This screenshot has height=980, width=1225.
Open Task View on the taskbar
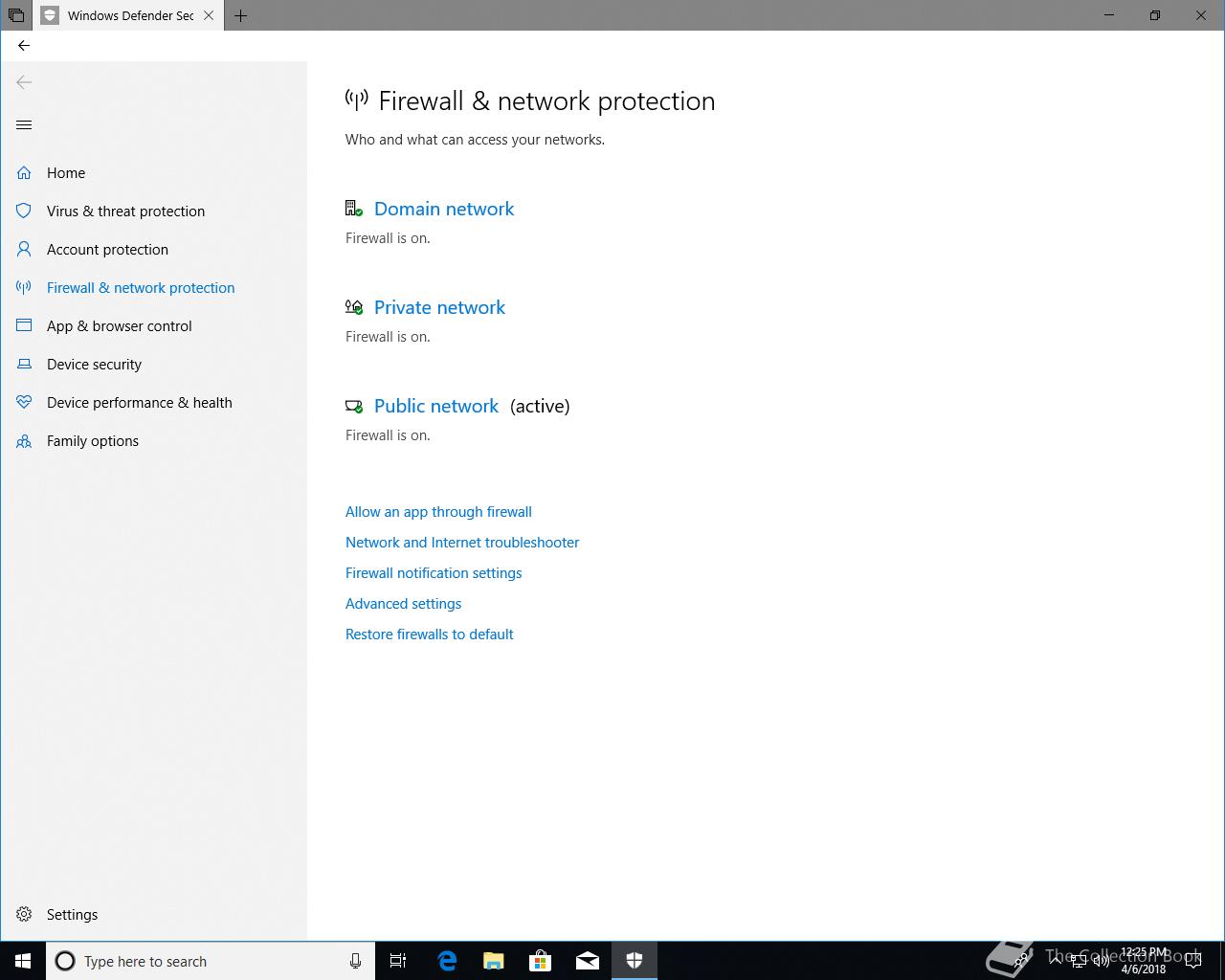[x=398, y=961]
